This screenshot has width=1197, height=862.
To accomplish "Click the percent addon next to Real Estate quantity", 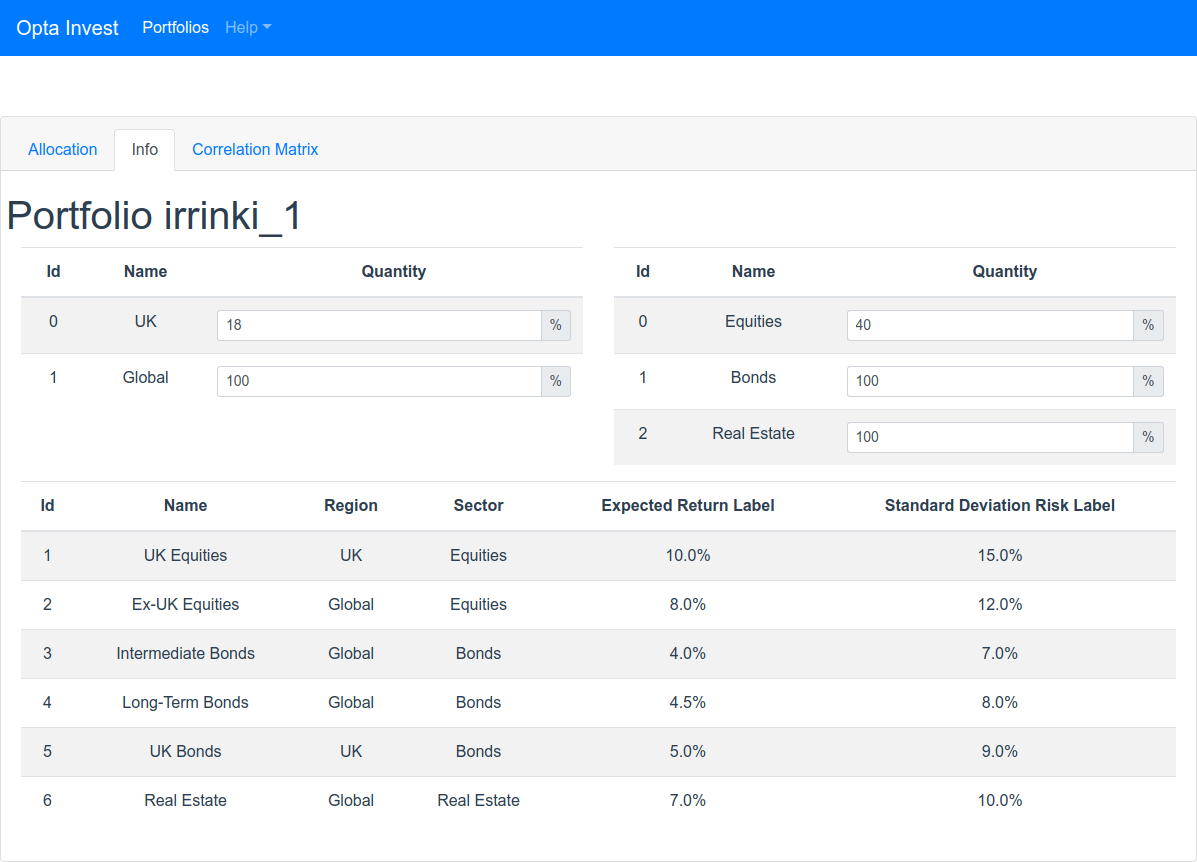I will tap(1148, 437).
